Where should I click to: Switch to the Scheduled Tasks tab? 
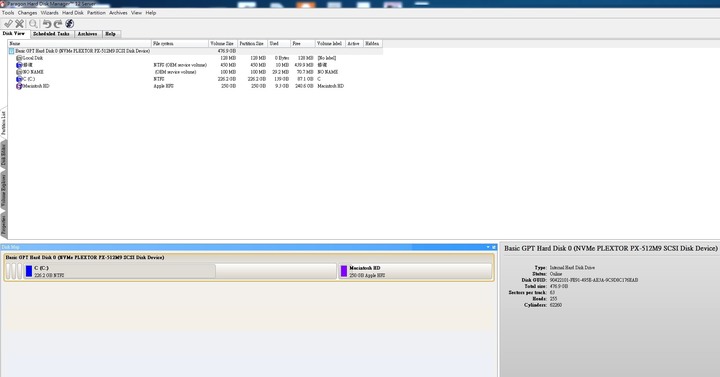51,34
